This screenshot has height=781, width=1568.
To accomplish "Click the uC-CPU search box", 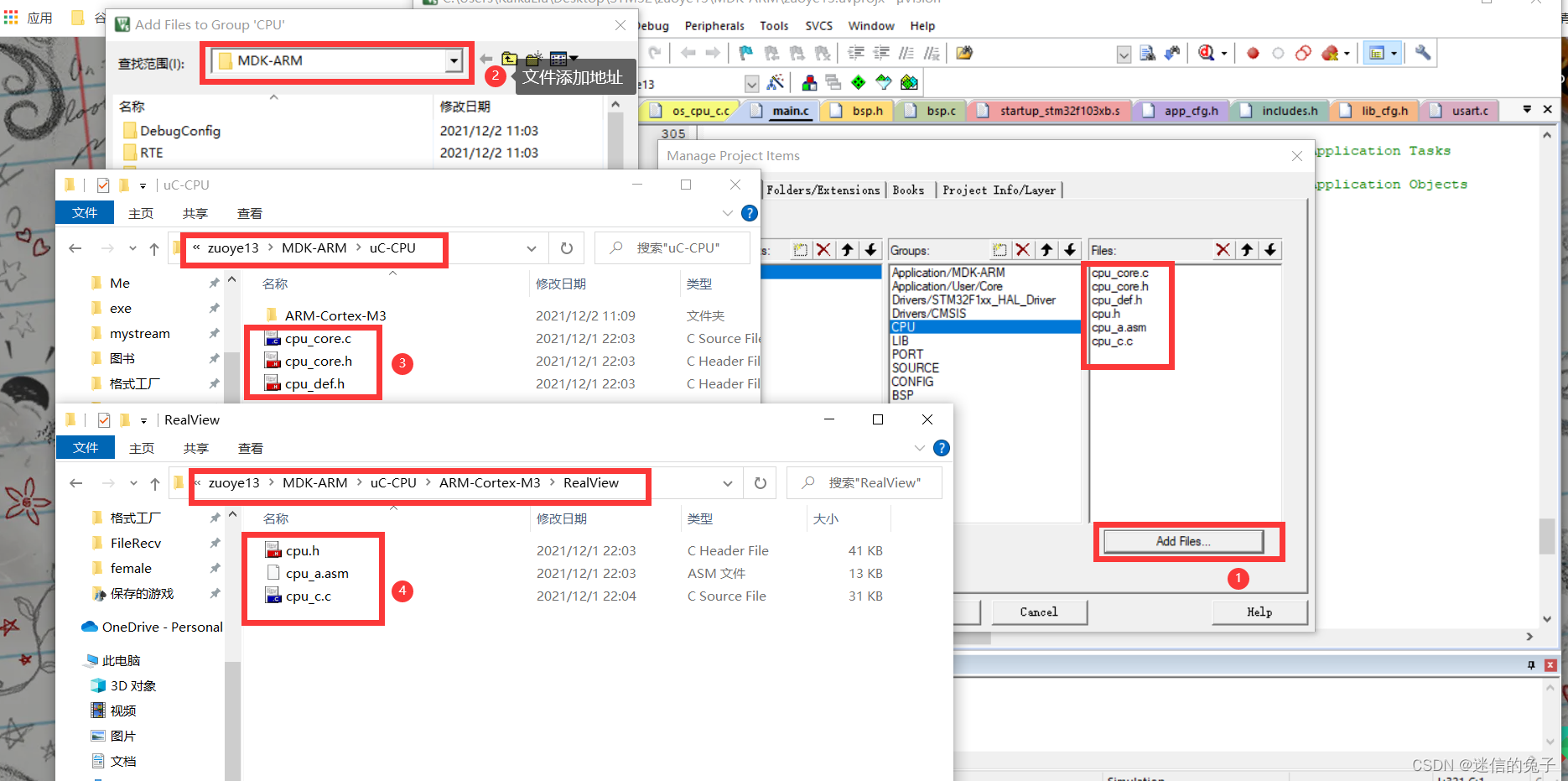I will 672,248.
